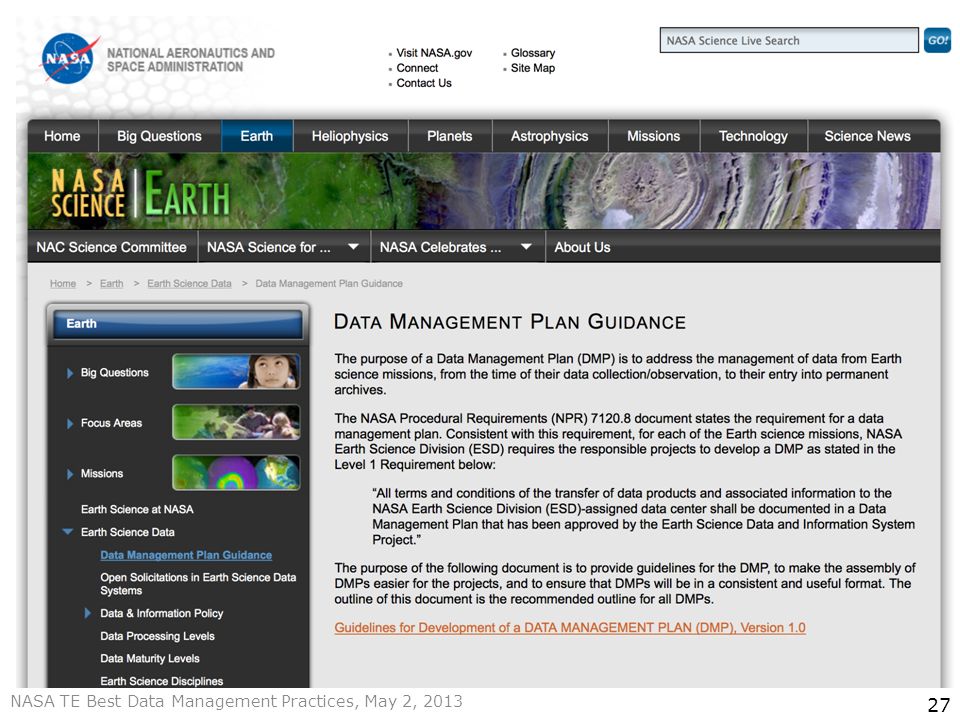
Task: Go to the Home tab
Action: pos(62,136)
